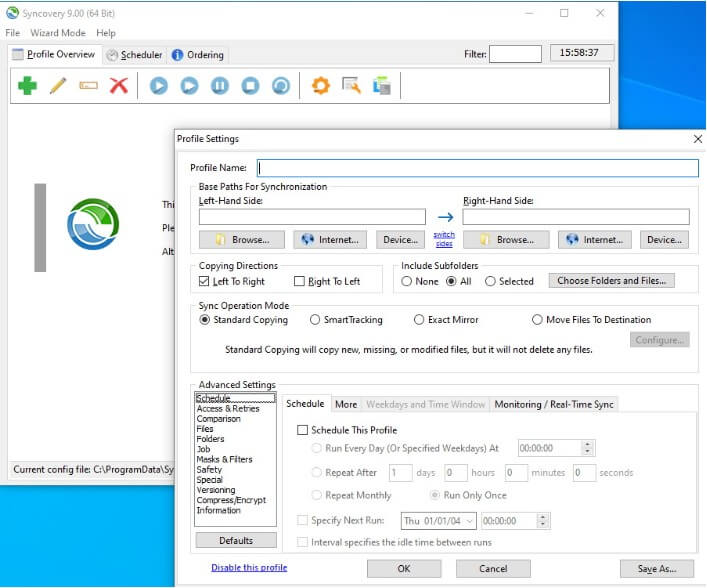Select Comparison in settings list

(219, 419)
